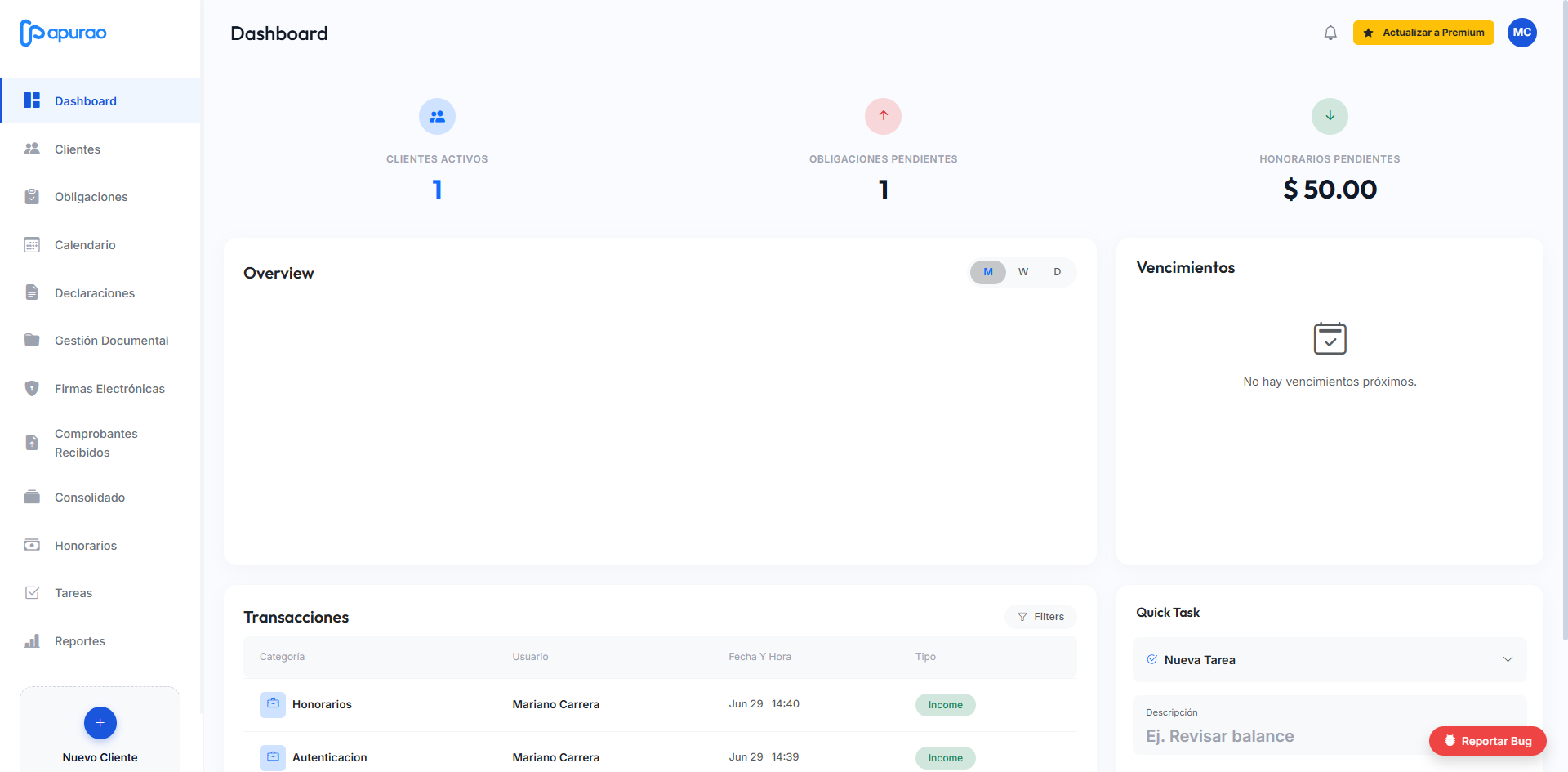The image size is (1568, 772).
Task: Click the blue plus Nuevo Cliente button
Action: pyautogui.click(x=100, y=723)
